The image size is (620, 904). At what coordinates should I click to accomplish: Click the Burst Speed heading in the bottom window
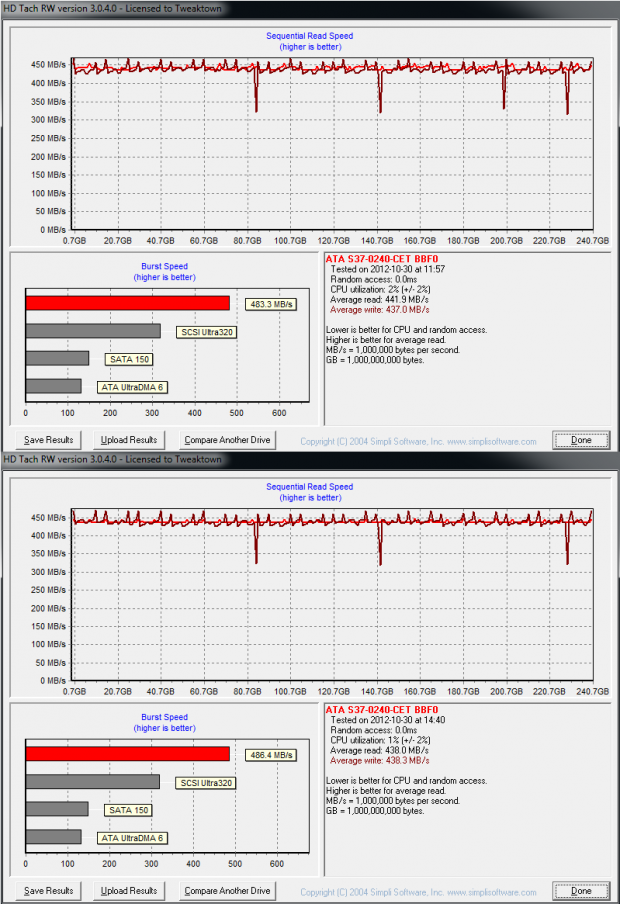click(x=164, y=717)
